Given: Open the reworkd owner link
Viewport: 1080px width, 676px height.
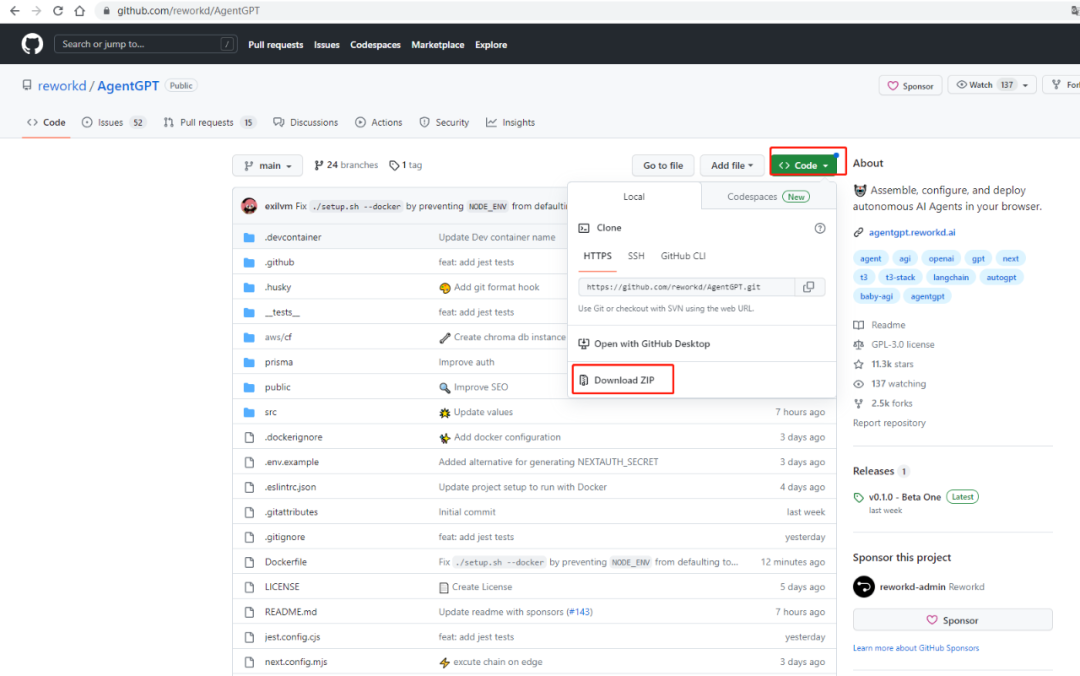Looking at the screenshot, I should point(62,86).
